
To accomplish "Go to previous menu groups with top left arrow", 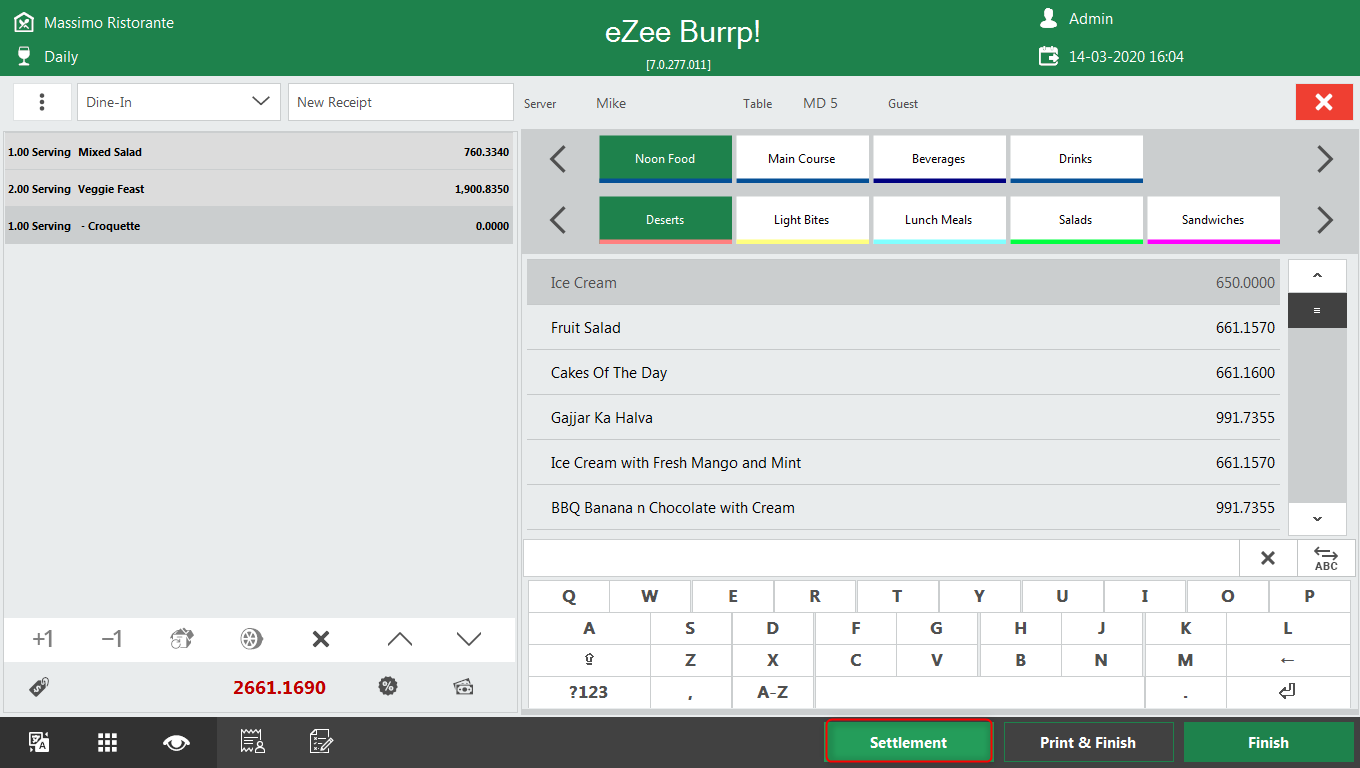I will [558, 159].
